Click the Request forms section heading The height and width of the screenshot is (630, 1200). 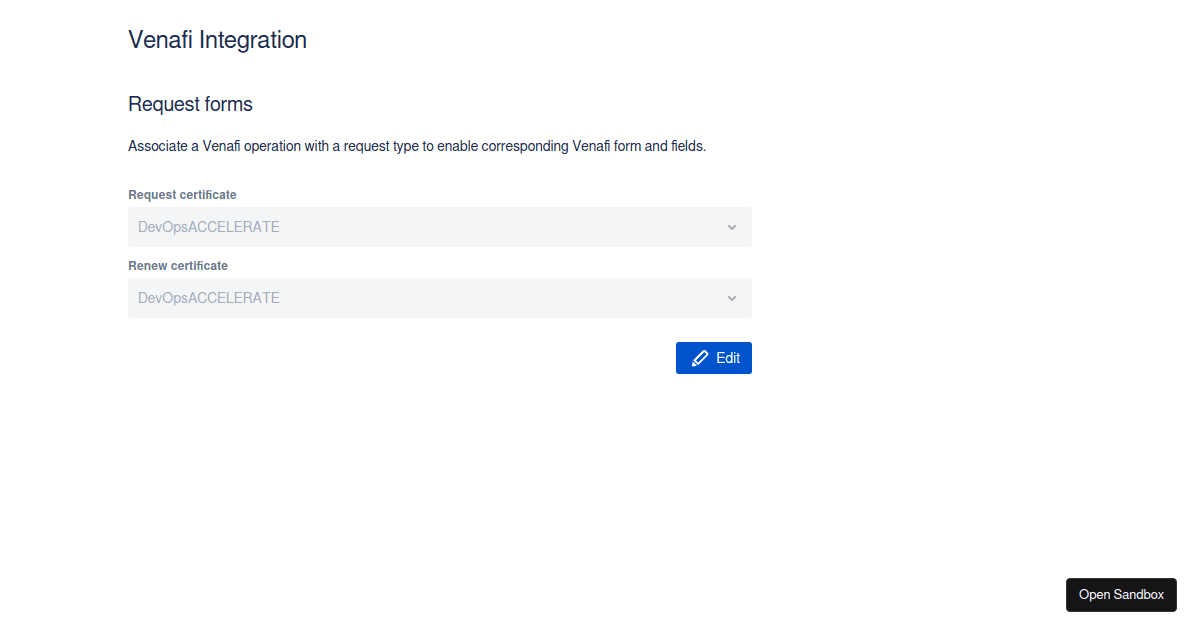point(190,104)
